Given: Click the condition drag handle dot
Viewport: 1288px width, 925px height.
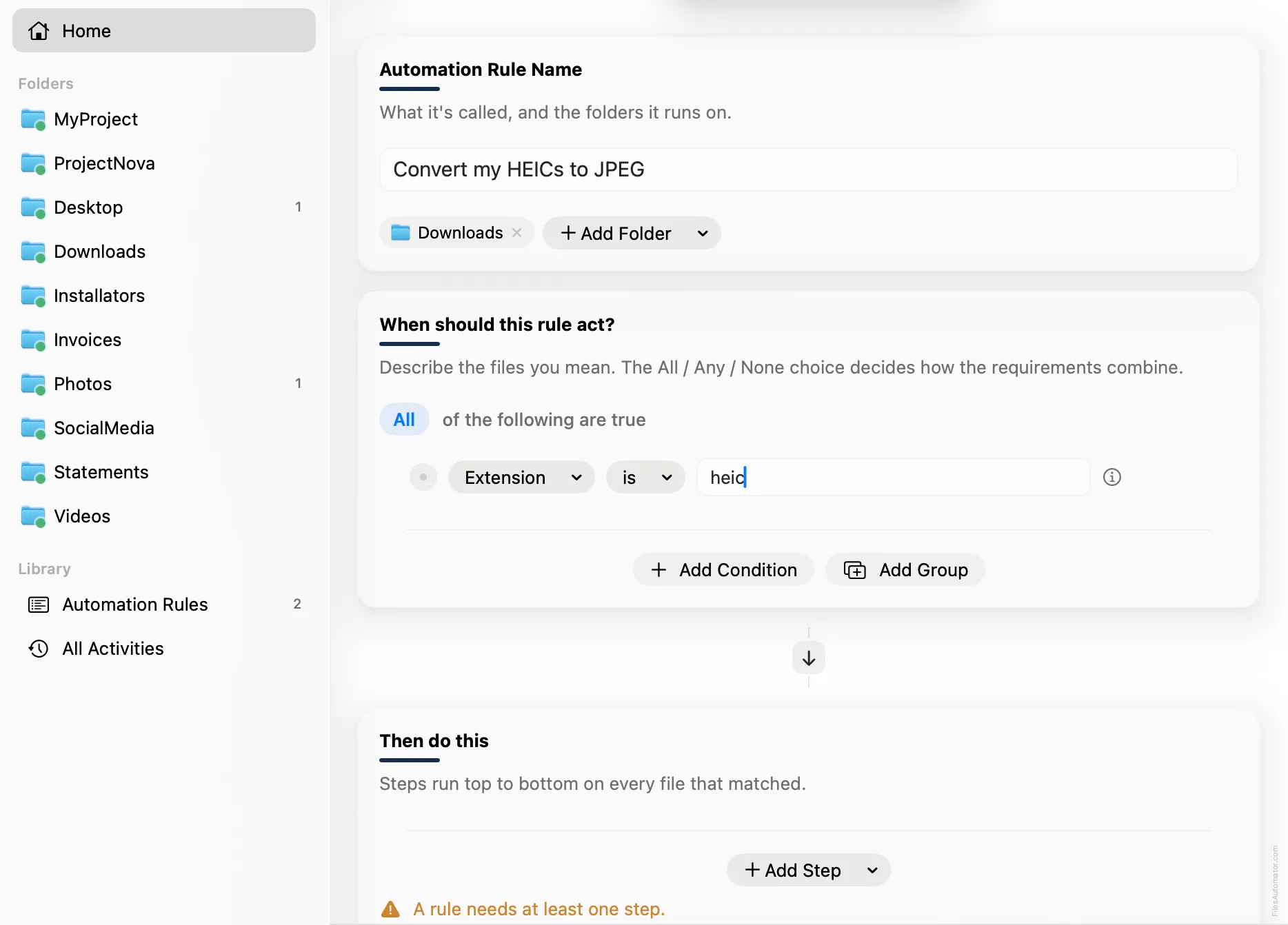Looking at the screenshot, I should pos(423,477).
